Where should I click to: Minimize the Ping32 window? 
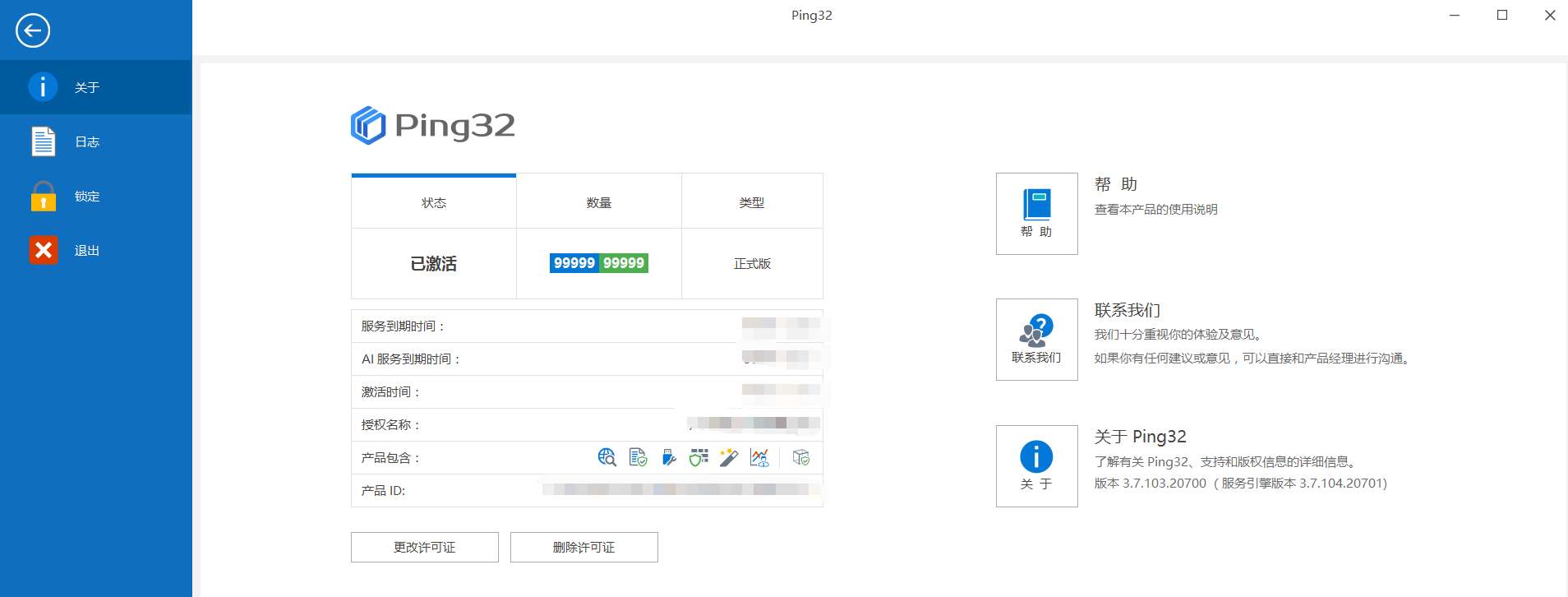(x=1455, y=16)
